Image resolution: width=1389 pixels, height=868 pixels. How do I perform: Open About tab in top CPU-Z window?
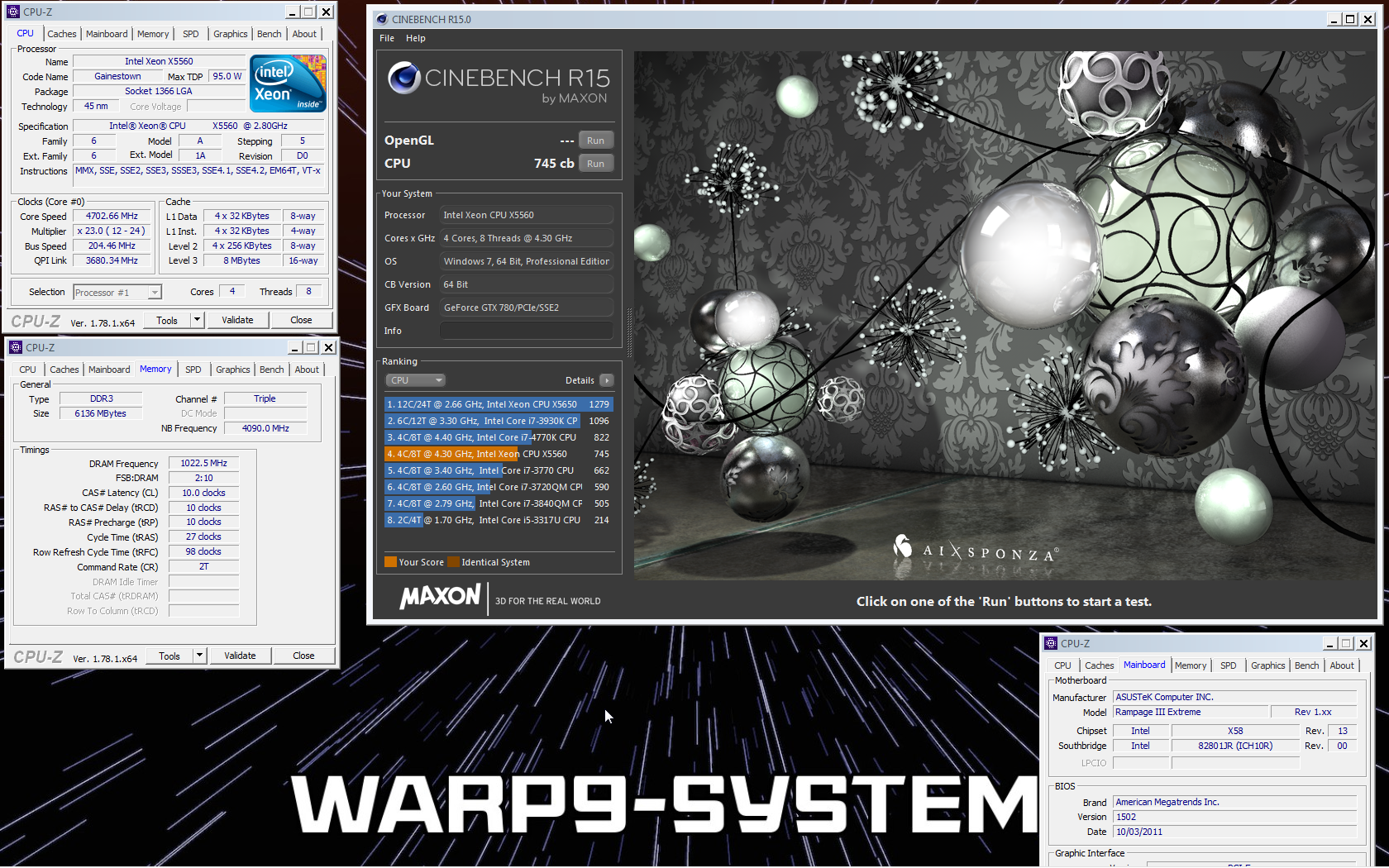point(304,34)
